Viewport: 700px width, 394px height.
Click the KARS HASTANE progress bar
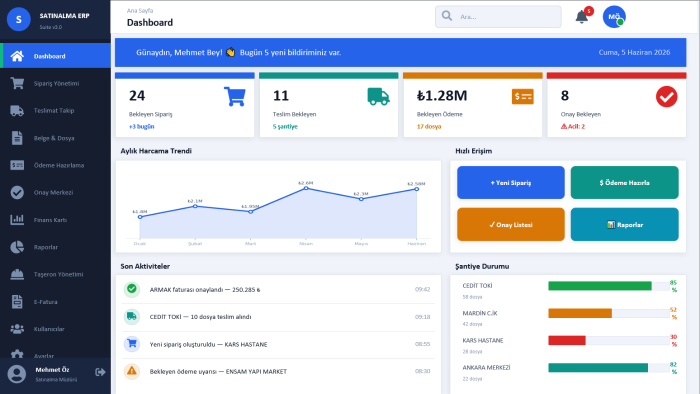coord(609,340)
